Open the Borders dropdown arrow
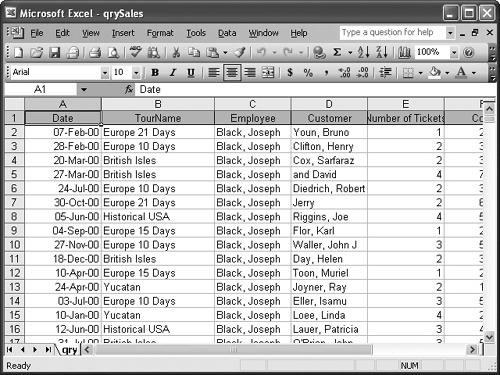Viewport: 500px width, 375px height. point(420,72)
